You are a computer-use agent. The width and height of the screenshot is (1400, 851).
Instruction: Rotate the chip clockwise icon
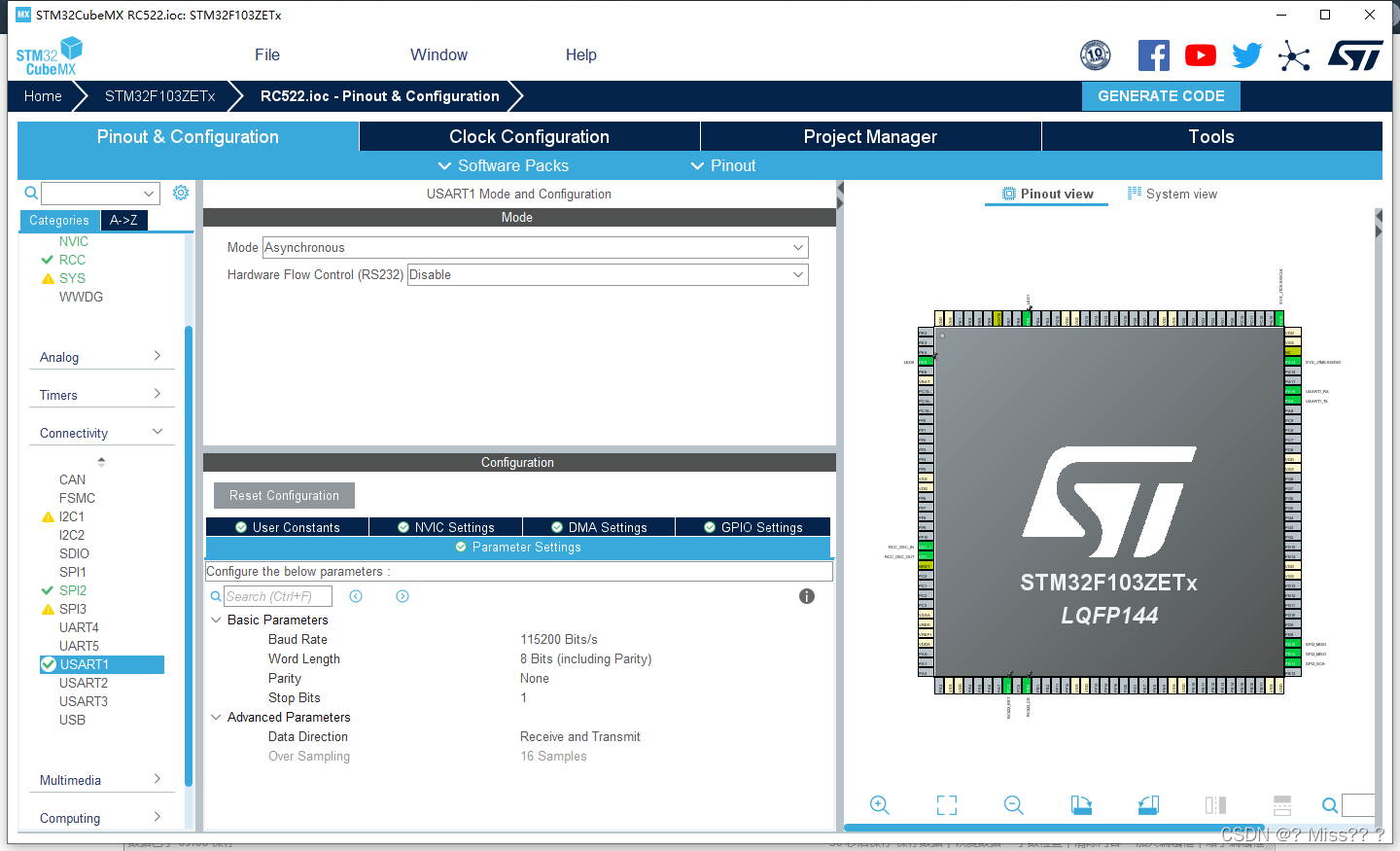point(1081,805)
